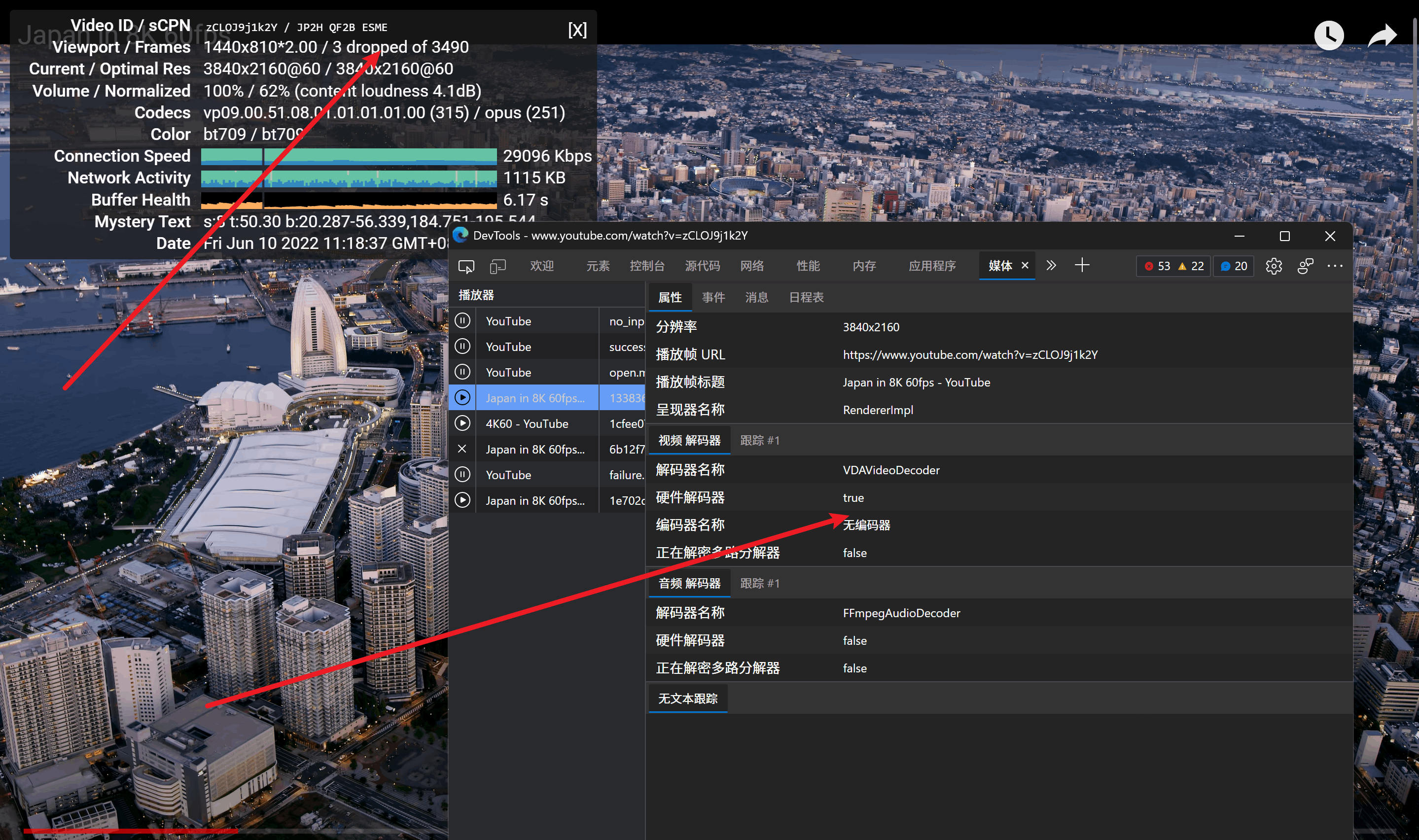Screen dimensions: 1419x840
Task: Toggle the device emulation icon
Action: [x=497, y=266]
